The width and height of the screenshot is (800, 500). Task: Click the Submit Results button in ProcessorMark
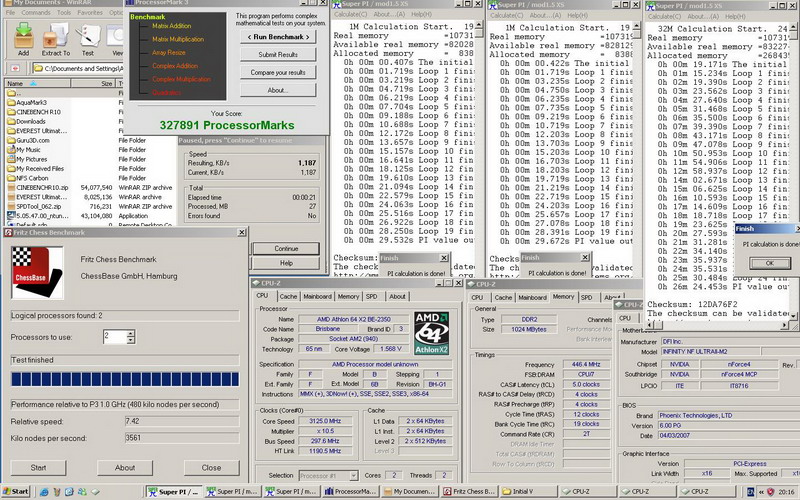tap(278, 54)
